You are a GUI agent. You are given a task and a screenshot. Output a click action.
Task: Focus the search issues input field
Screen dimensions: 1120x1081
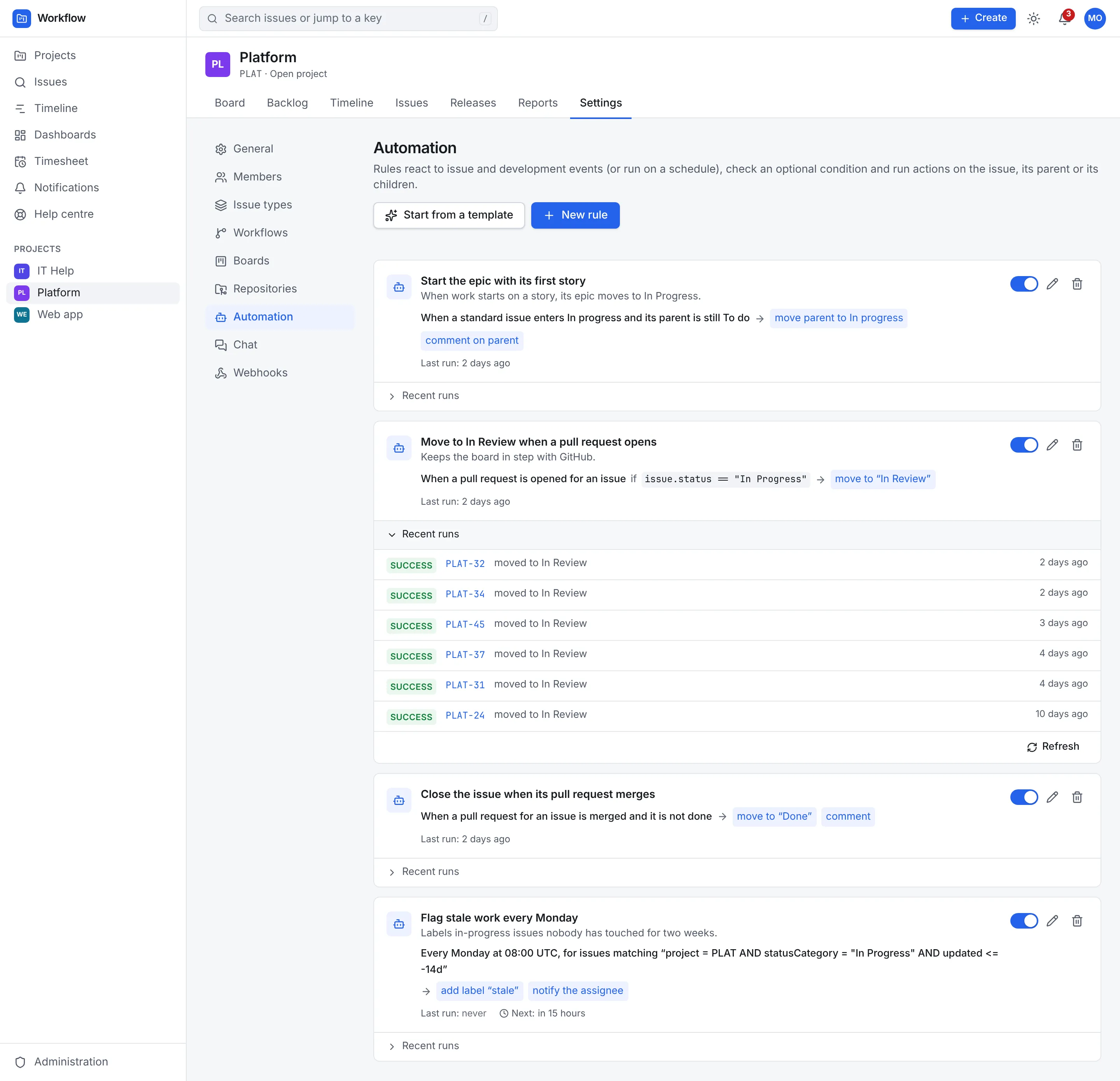[x=348, y=18]
